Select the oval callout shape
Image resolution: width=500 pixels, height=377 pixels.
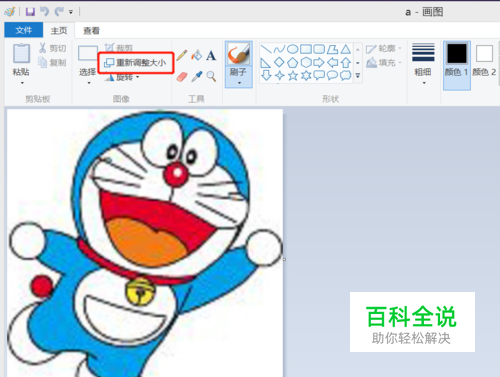(x=332, y=75)
